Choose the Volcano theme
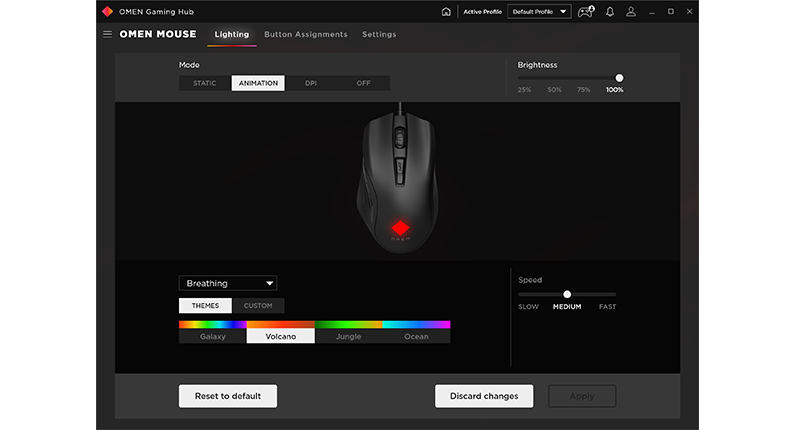 coord(281,337)
